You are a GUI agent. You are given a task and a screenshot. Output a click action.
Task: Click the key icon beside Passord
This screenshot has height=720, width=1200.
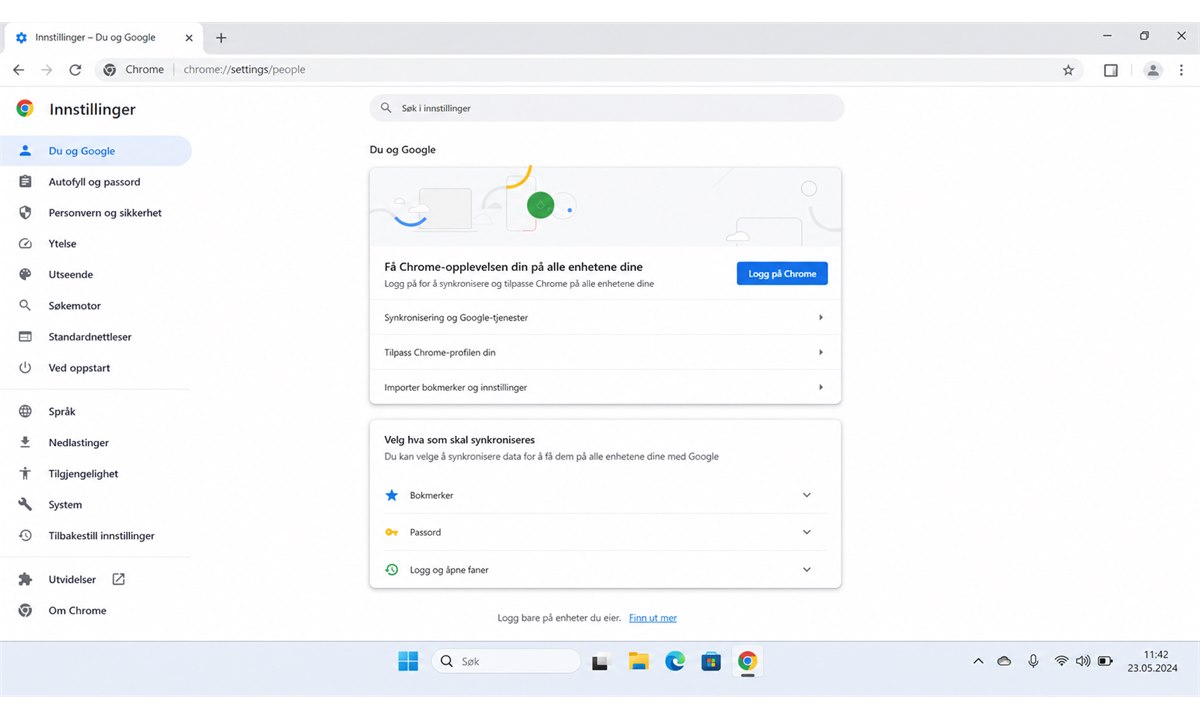pos(392,532)
